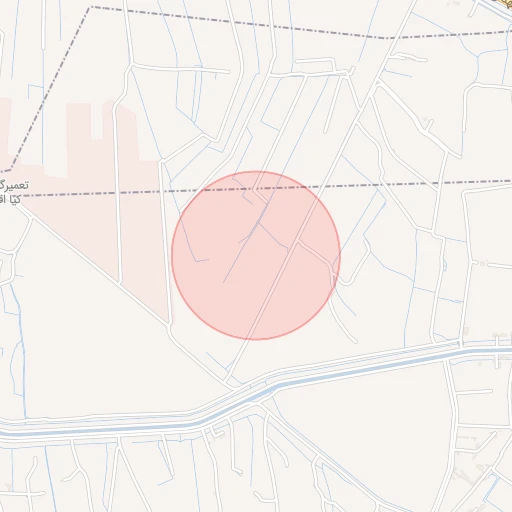Screen dimensions: 512x512
Task: Click the tall white notch in the pink area
Action: coord(97,121)
